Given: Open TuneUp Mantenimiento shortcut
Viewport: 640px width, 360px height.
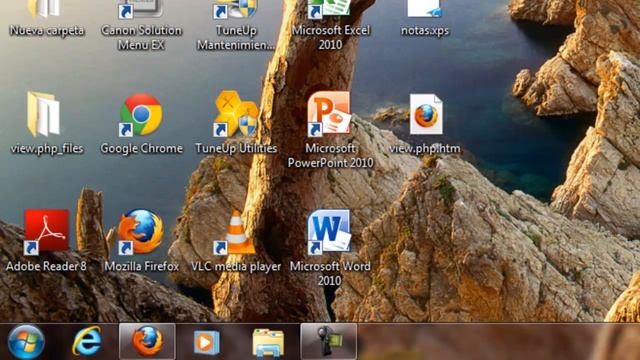Looking at the screenshot, I should coord(235,9).
